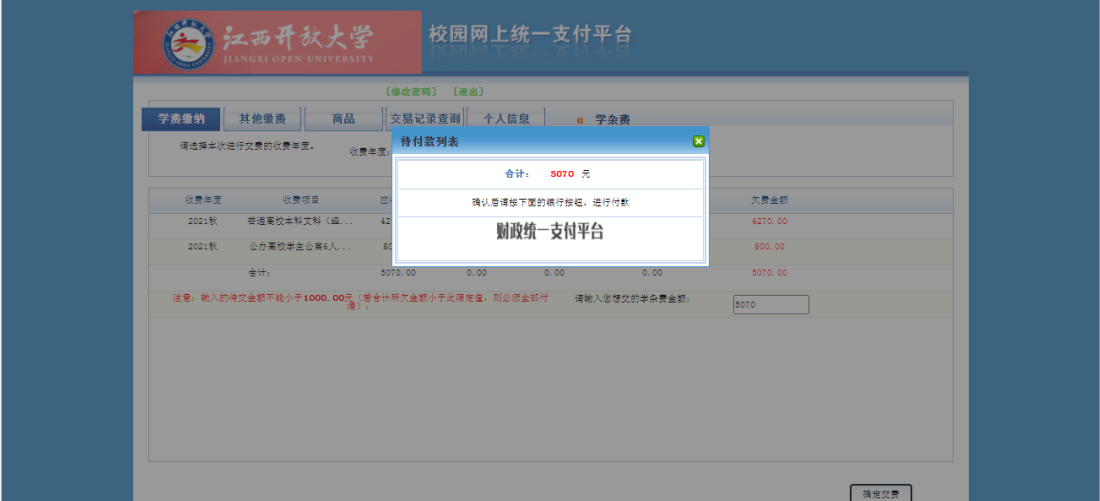The height and width of the screenshot is (501, 1100).
Task: Select the 个人信息 tab
Action: 506,119
